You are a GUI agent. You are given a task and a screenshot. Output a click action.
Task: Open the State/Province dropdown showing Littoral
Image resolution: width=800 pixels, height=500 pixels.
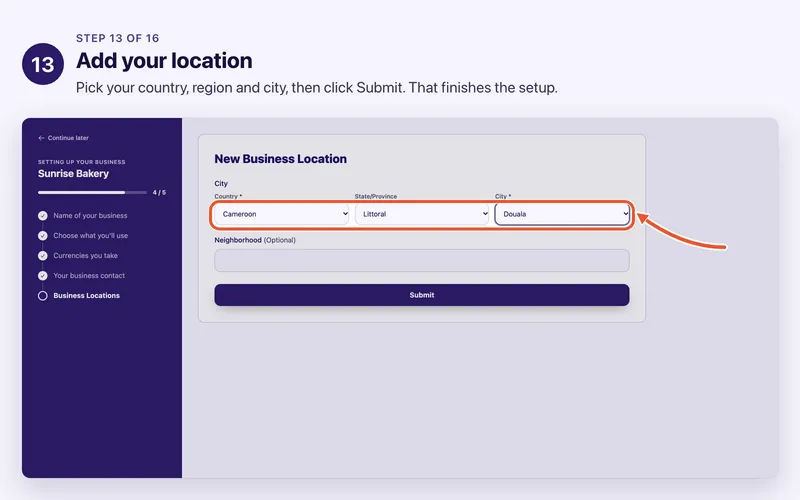click(422, 214)
